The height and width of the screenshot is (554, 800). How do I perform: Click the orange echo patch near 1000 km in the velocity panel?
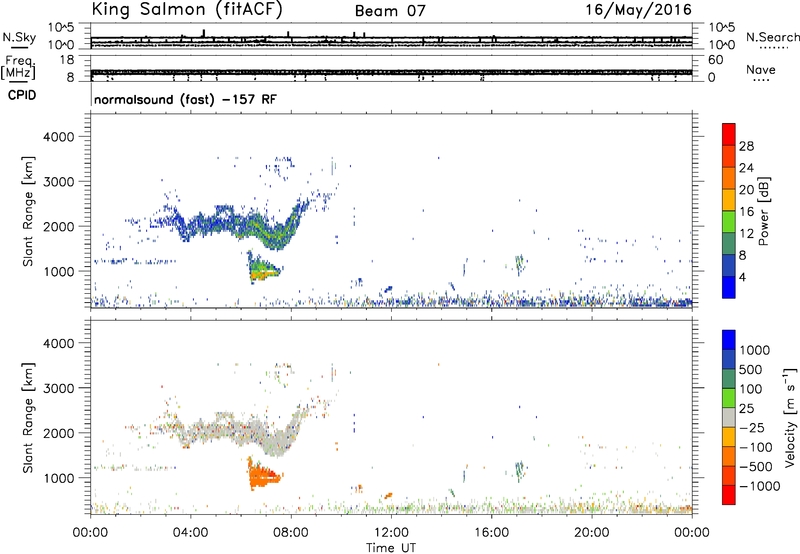(263, 475)
